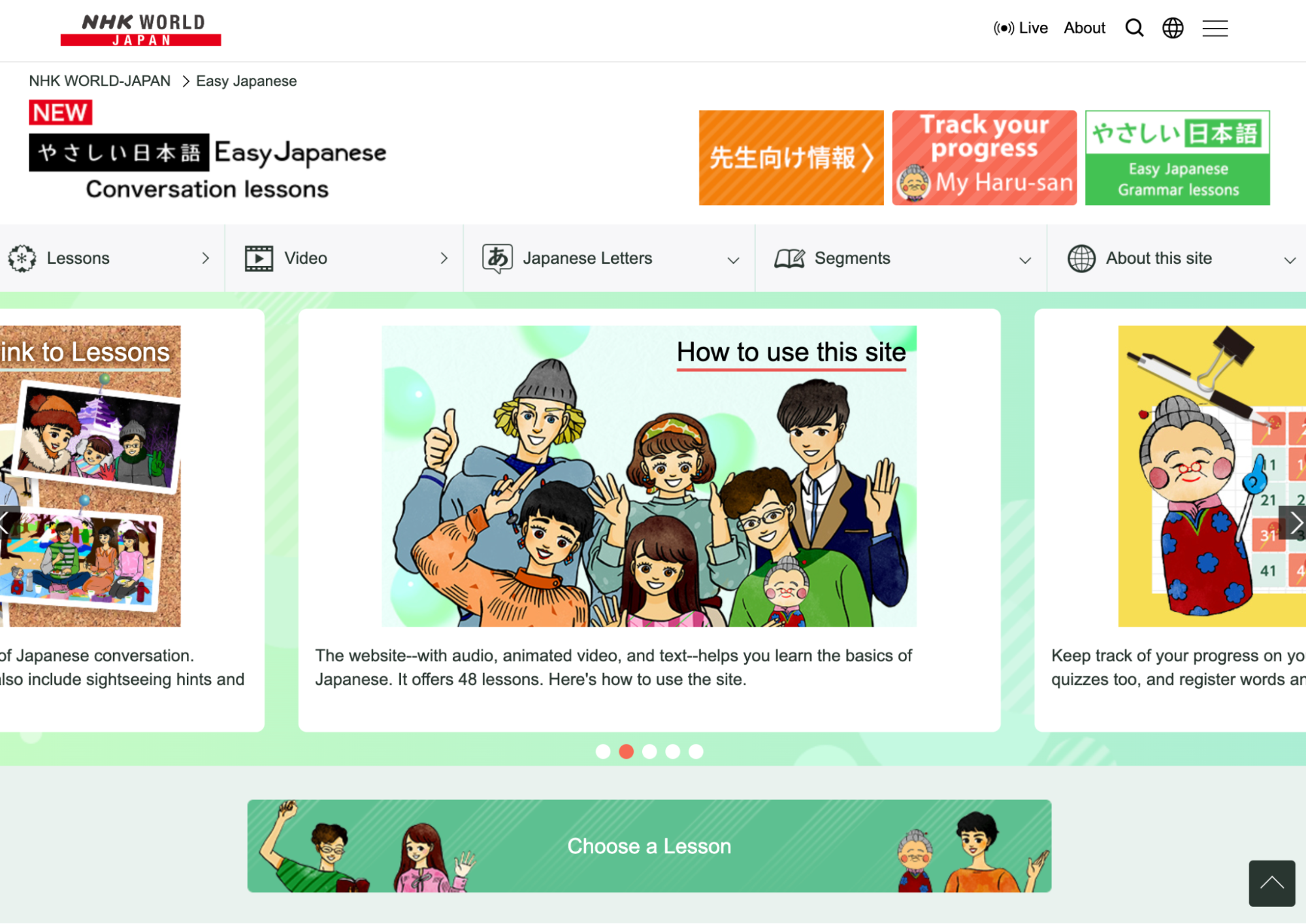Select the third carousel dot
Image resolution: width=1306 pixels, height=924 pixels.
[649, 751]
